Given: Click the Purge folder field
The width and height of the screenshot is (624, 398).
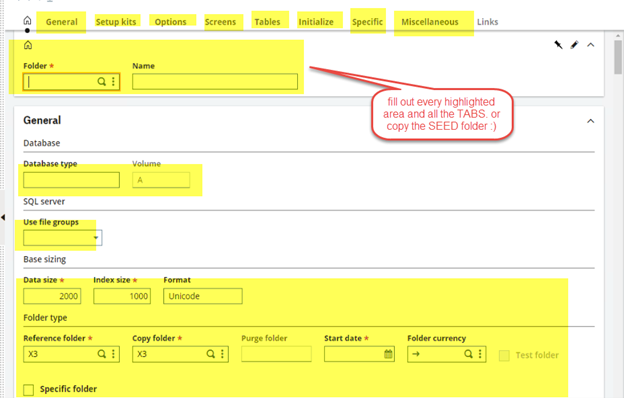Looking at the screenshot, I should (276, 354).
